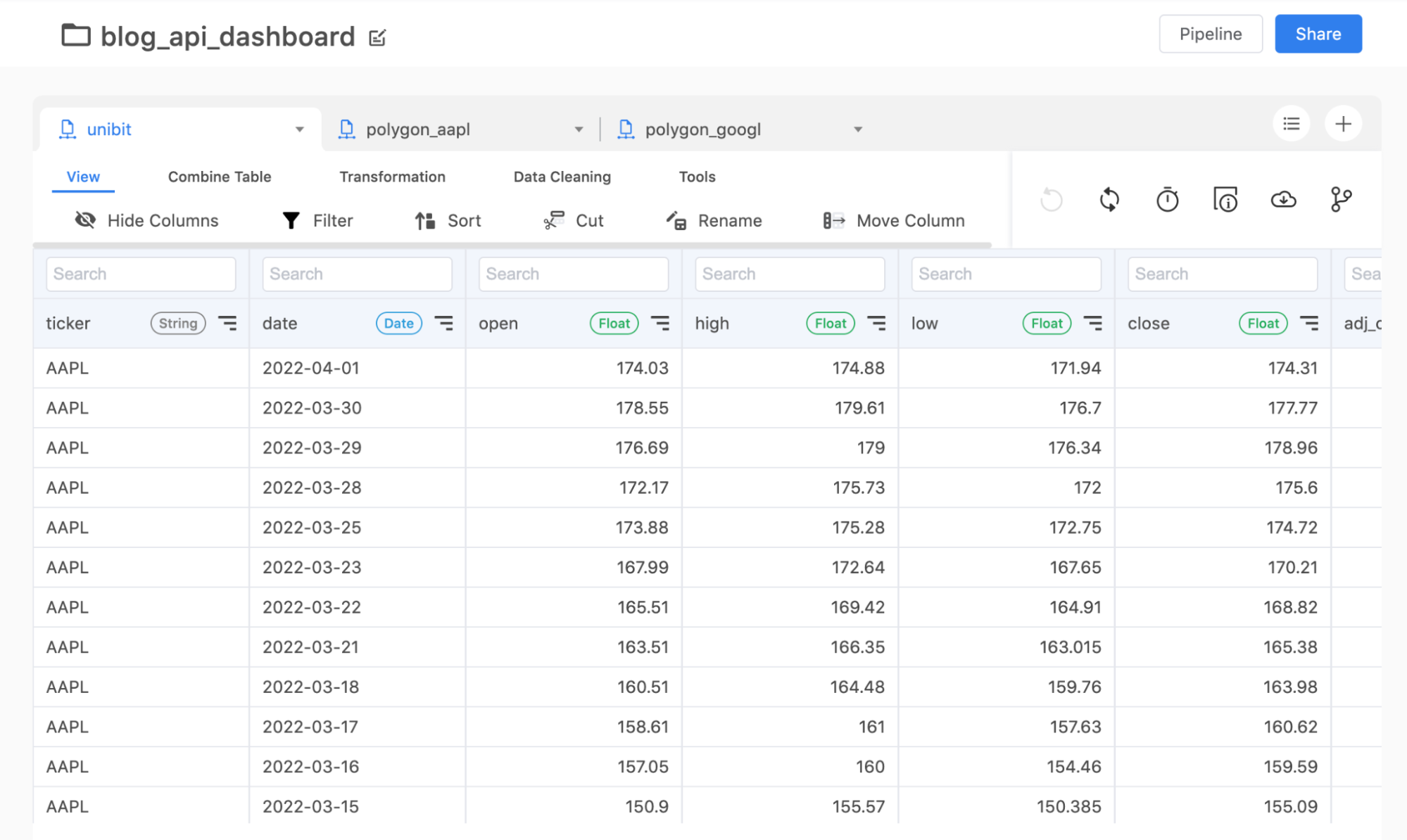Click the table info icon

pyautogui.click(x=1225, y=200)
